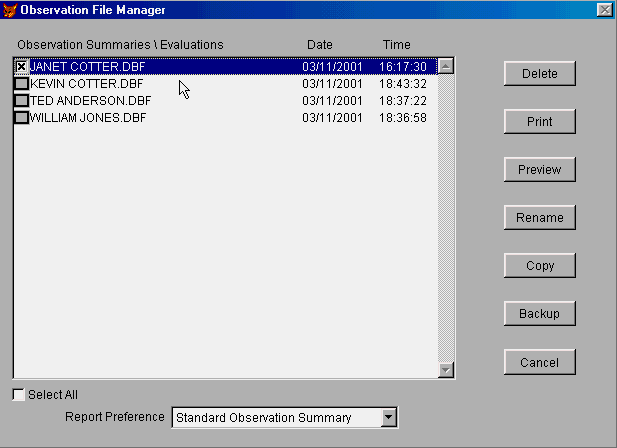Select the KEVIN COTTER.DBF file name

click(87, 84)
